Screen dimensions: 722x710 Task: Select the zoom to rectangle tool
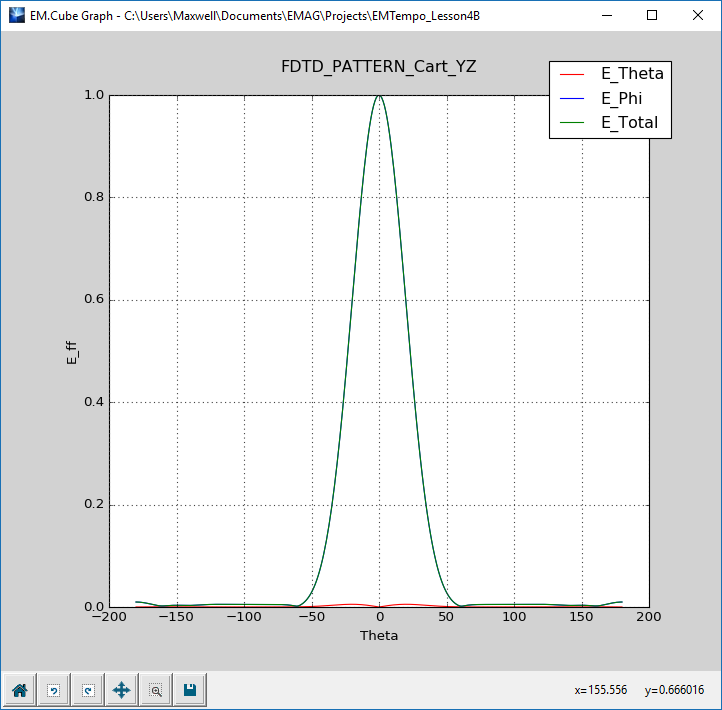[x=155, y=689]
